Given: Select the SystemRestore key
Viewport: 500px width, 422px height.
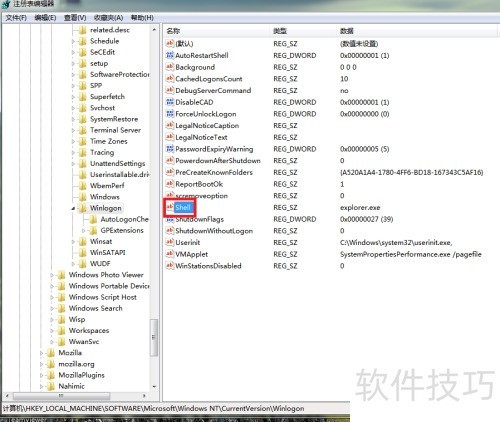Looking at the screenshot, I should (x=114, y=119).
